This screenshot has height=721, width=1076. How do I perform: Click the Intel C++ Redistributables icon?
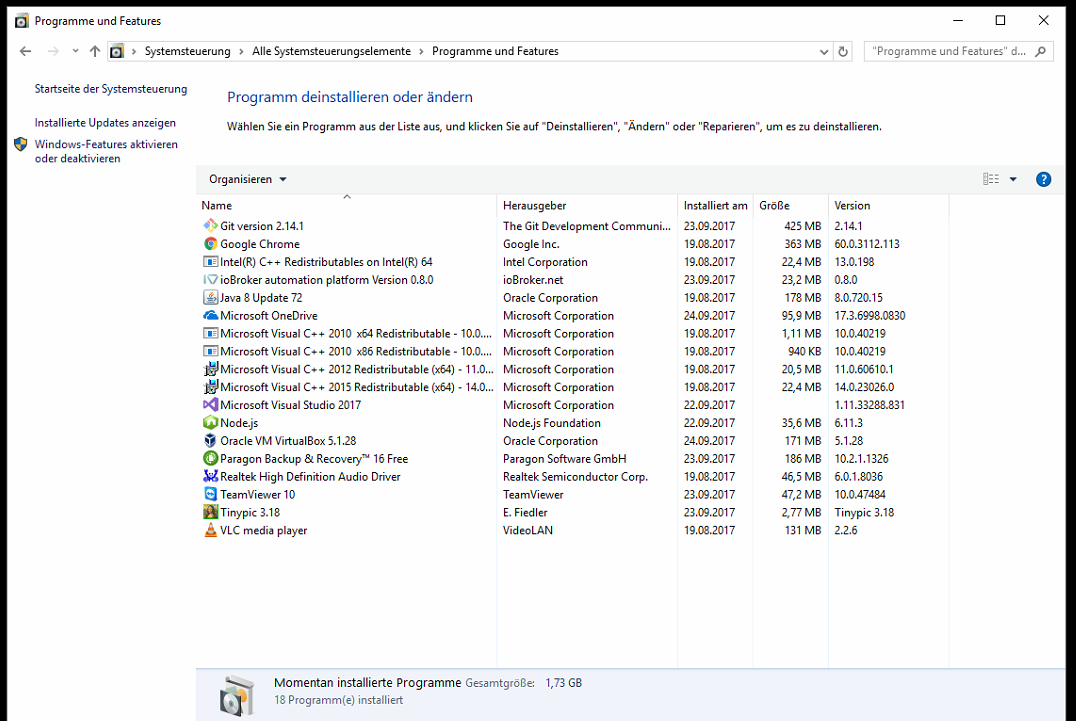tap(210, 261)
